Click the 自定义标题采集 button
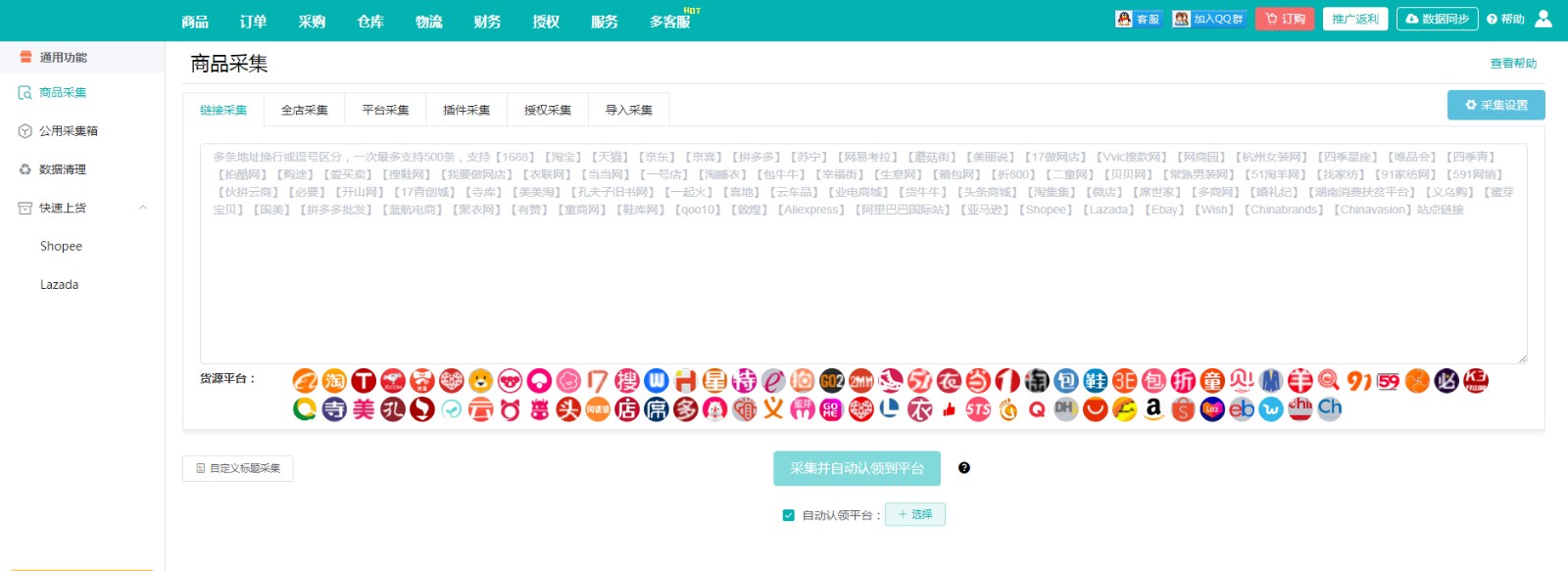The height and width of the screenshot is (571, 1568). pyautogui.click(x=238, y=468)
